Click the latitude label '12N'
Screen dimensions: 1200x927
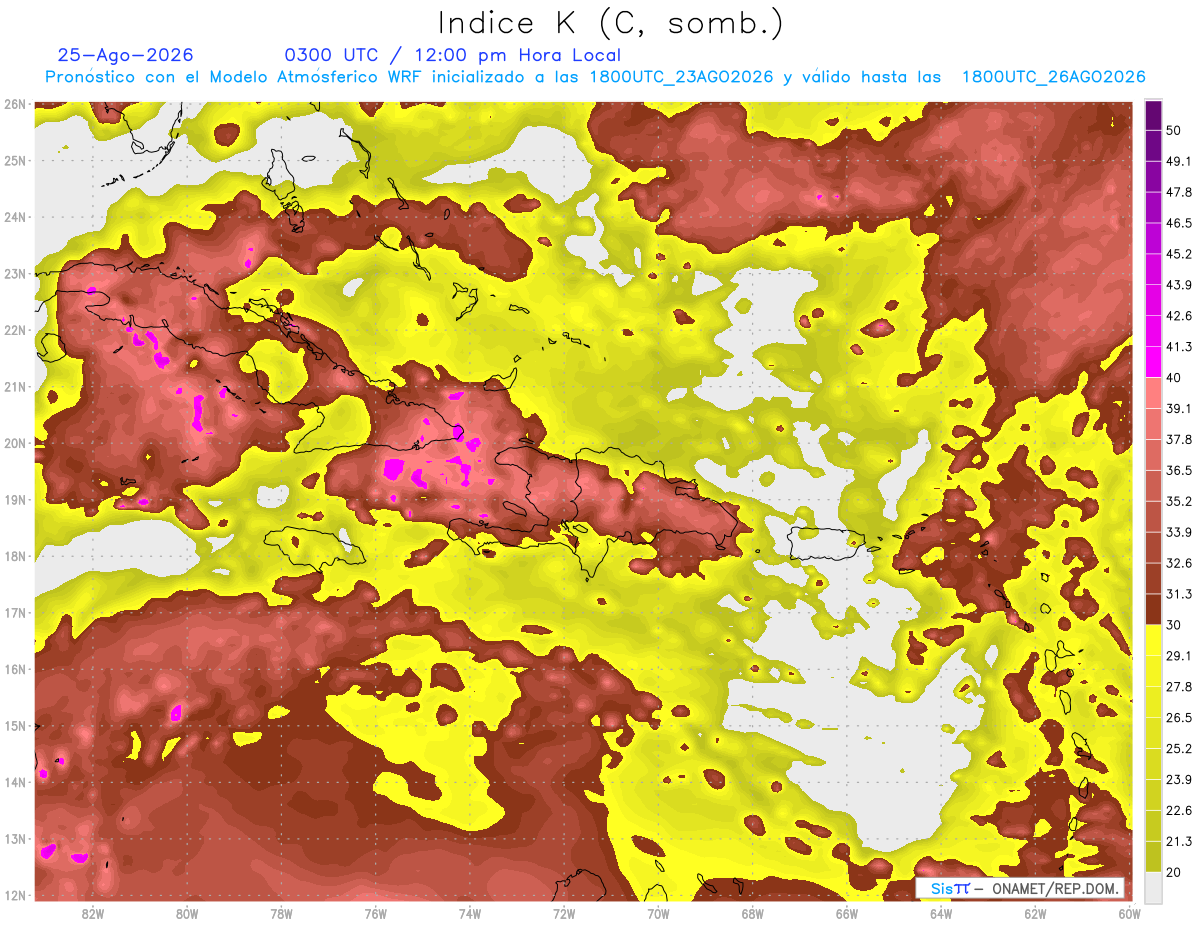[x=15, y=895]
